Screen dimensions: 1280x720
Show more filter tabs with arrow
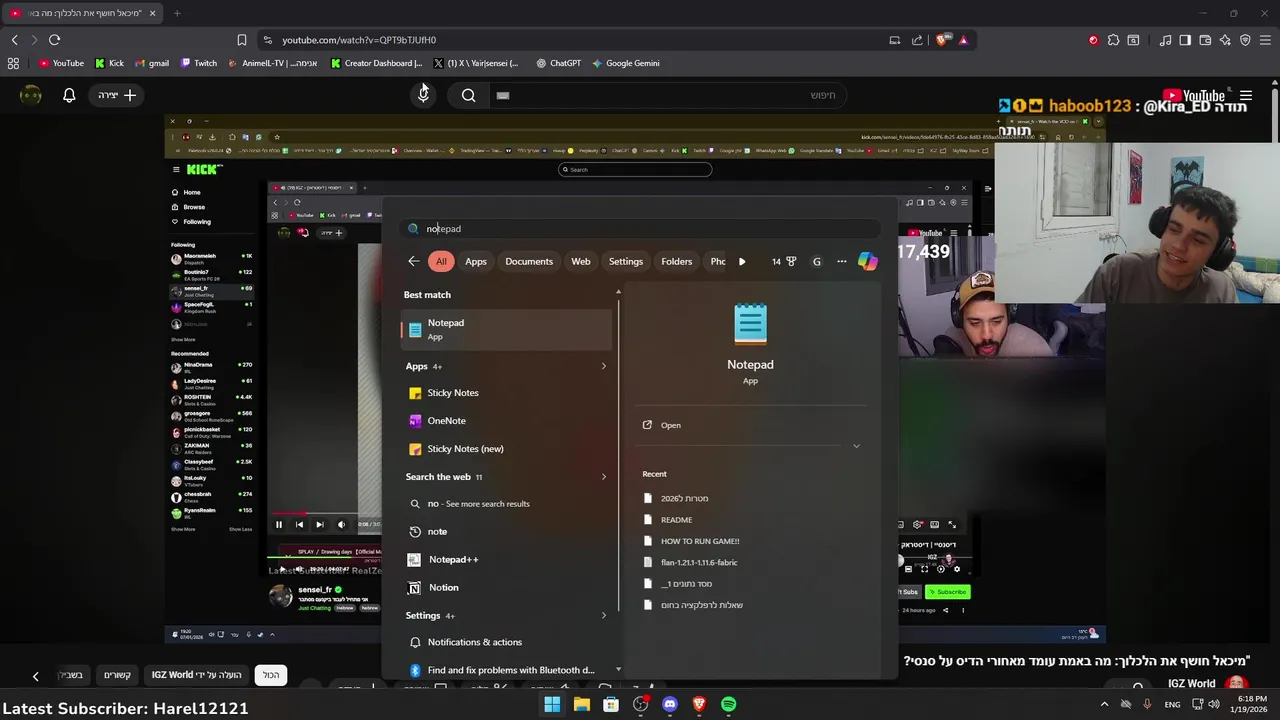(742, 261)
